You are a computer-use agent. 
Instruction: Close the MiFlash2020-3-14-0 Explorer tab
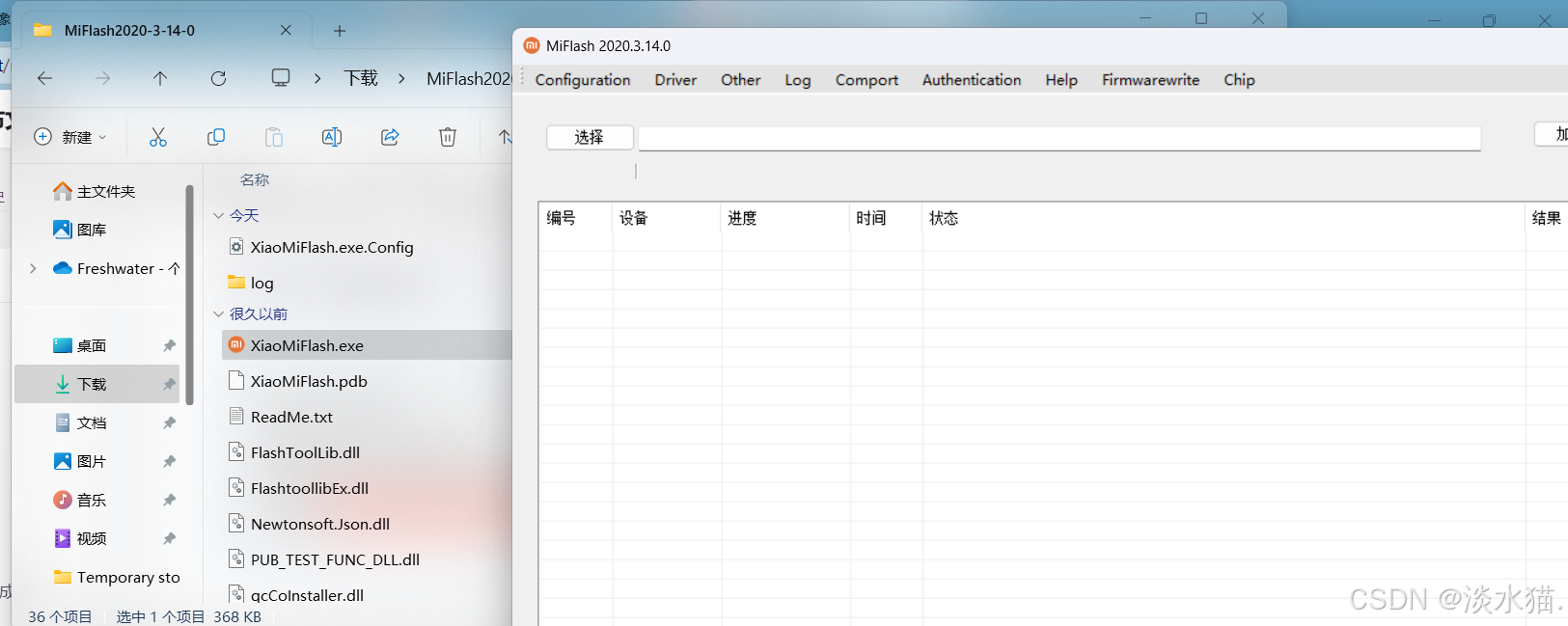pyautogui.click(x=286, y=30)
